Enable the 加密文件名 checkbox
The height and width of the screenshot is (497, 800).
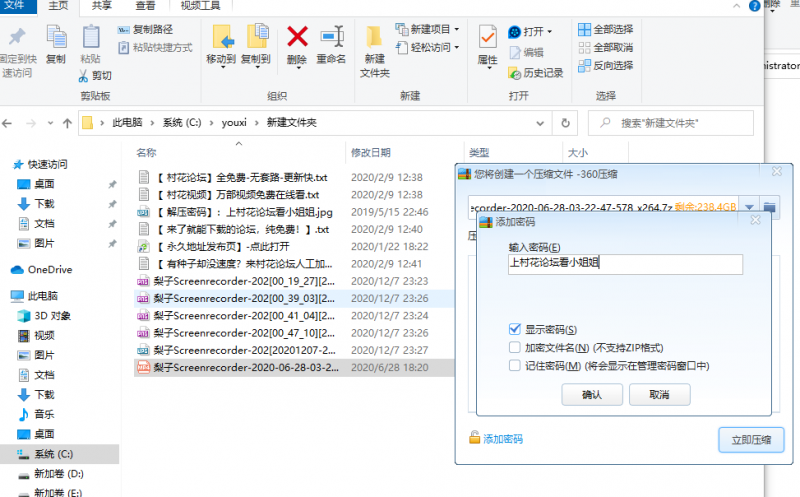[514, 347]
